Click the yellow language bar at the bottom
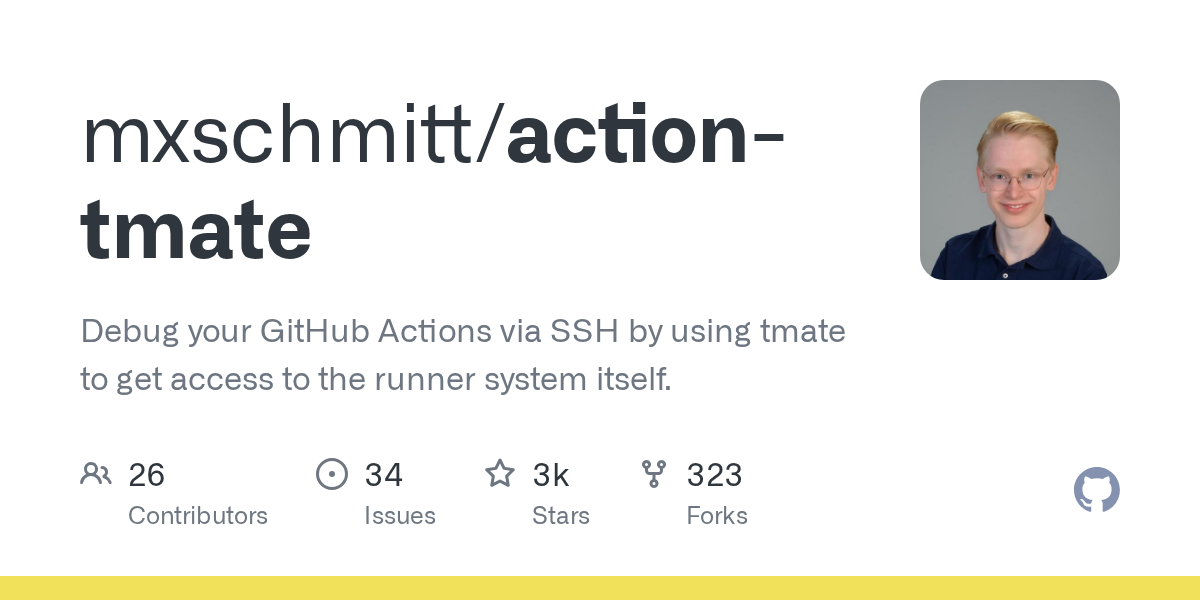The height and width of the screenshot is (600, 1200). click(x=600, y=588)
